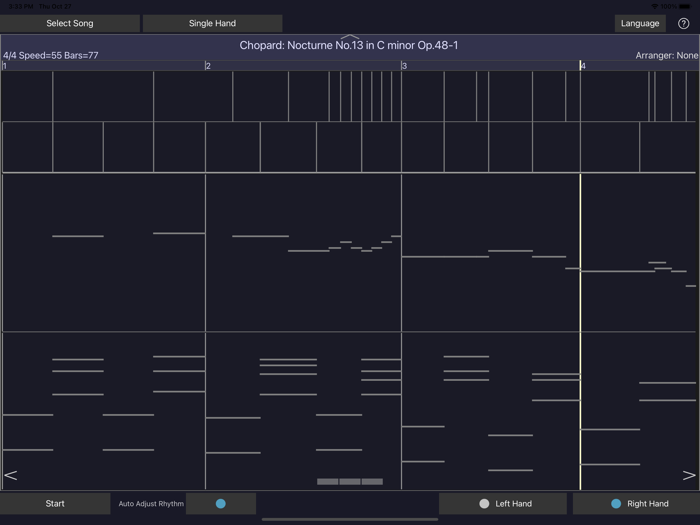
Task: Select the Left Hand option
Action: click(x=503, y=504)
